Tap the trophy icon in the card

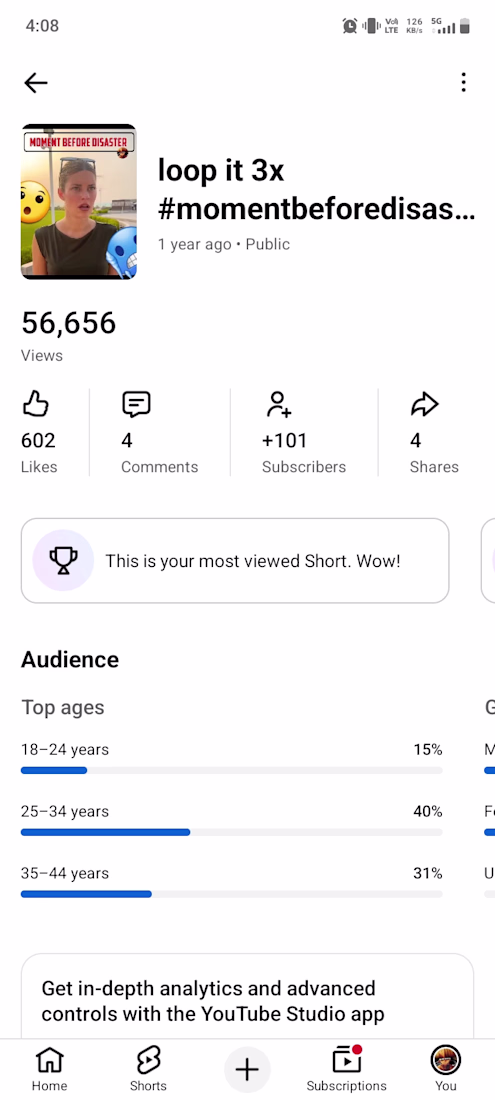pyautogui.click(x=63, y=561)
